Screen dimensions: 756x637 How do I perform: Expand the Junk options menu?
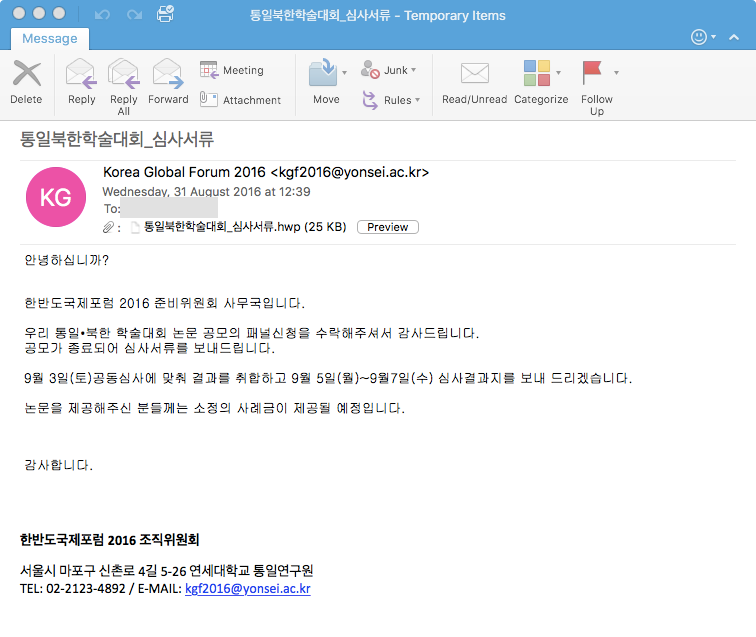pos(414,71)
